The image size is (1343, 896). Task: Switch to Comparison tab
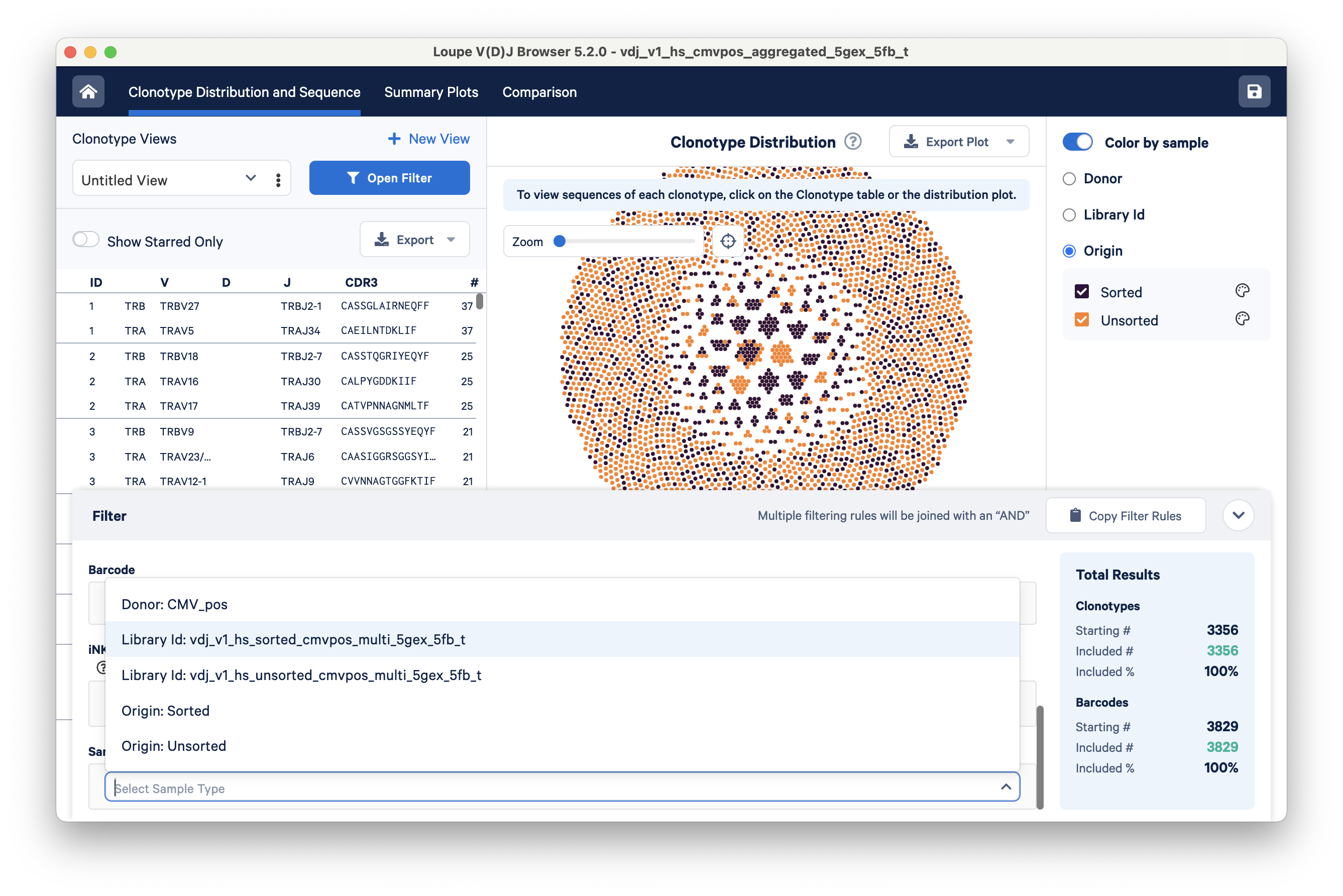click(539, 92)
